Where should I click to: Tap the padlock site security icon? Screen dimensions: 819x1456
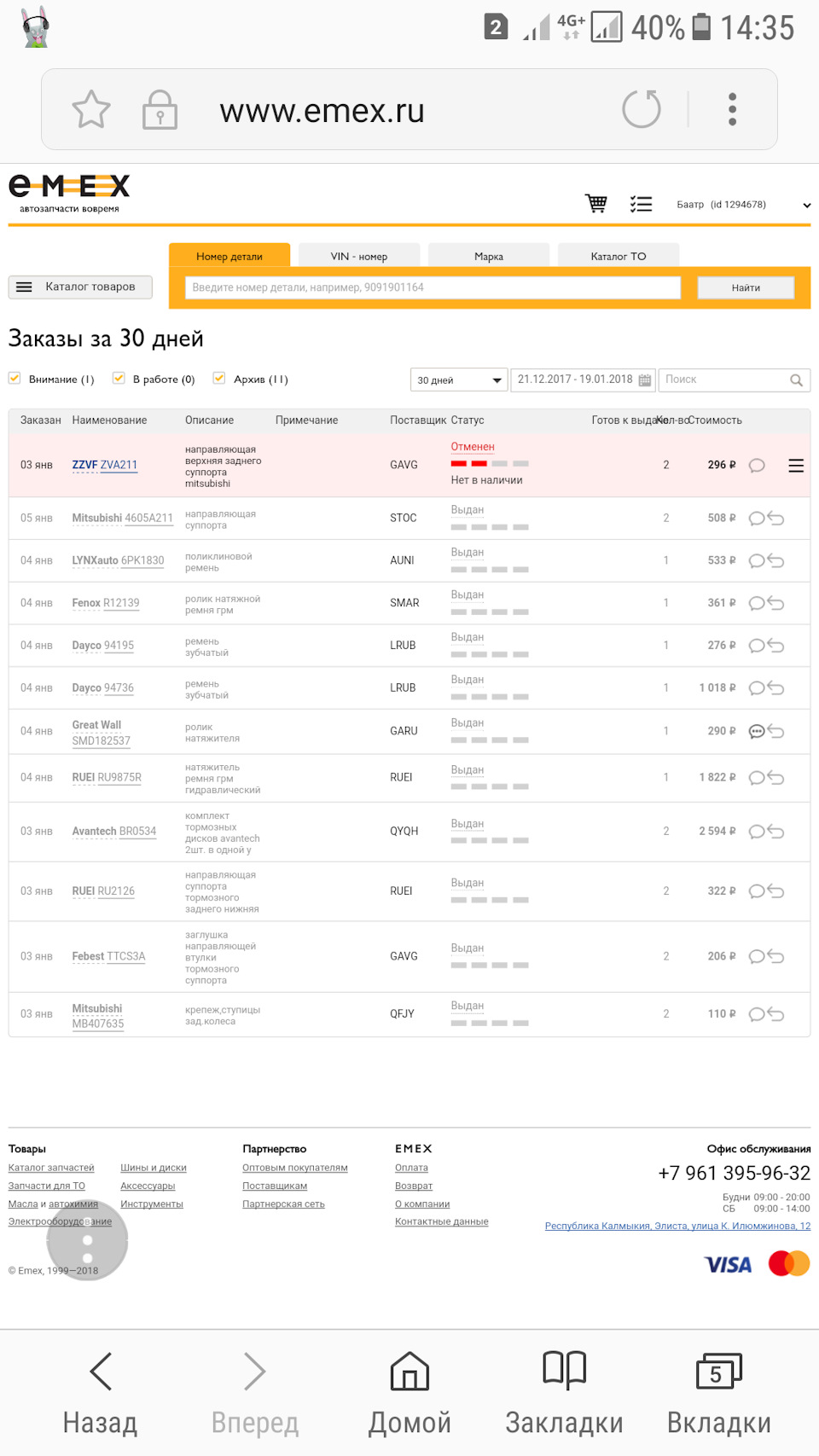pos(160,109)
